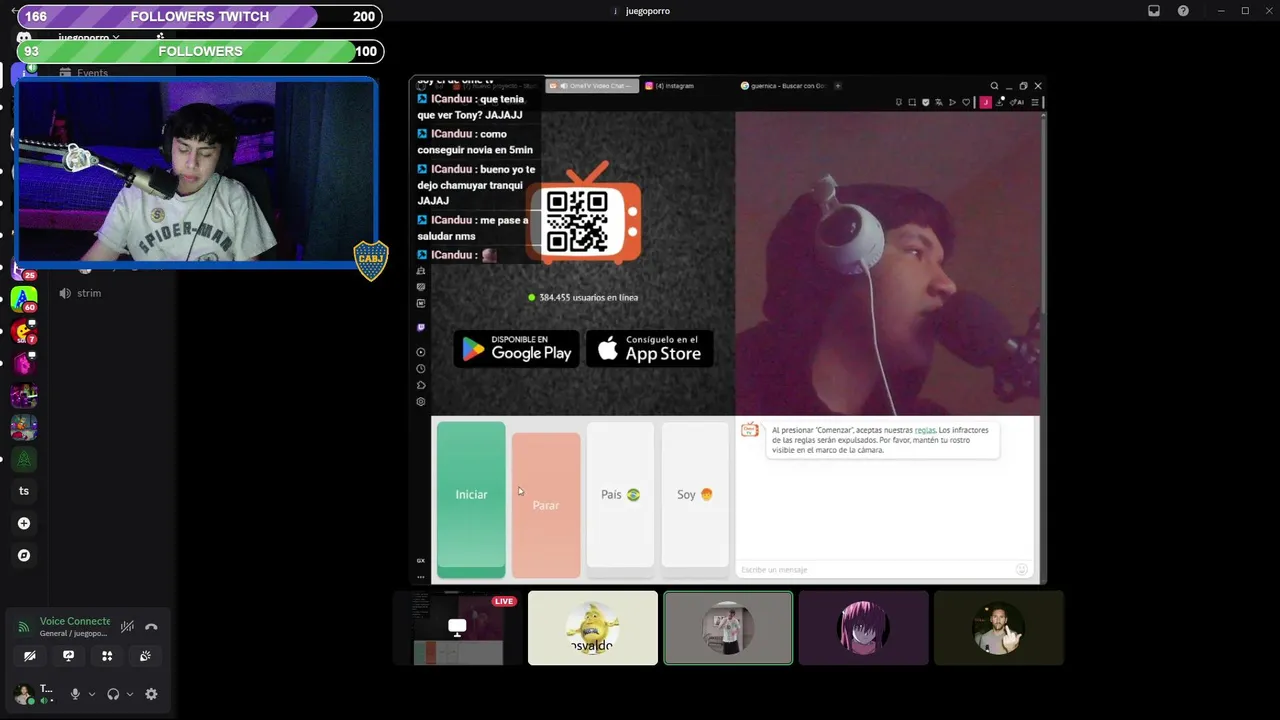This screenshot has width=1280, height=720.
Task: Toggle Discord noise suppression
Action: coord(127,627)
